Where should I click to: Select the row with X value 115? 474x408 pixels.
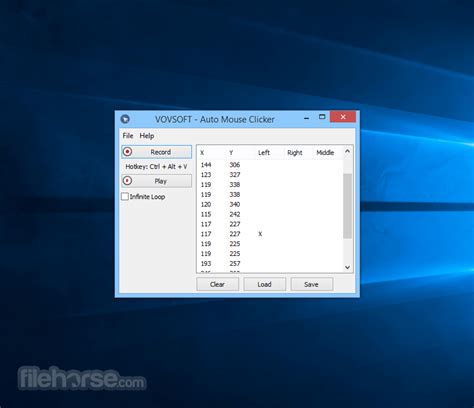(270, 214)
